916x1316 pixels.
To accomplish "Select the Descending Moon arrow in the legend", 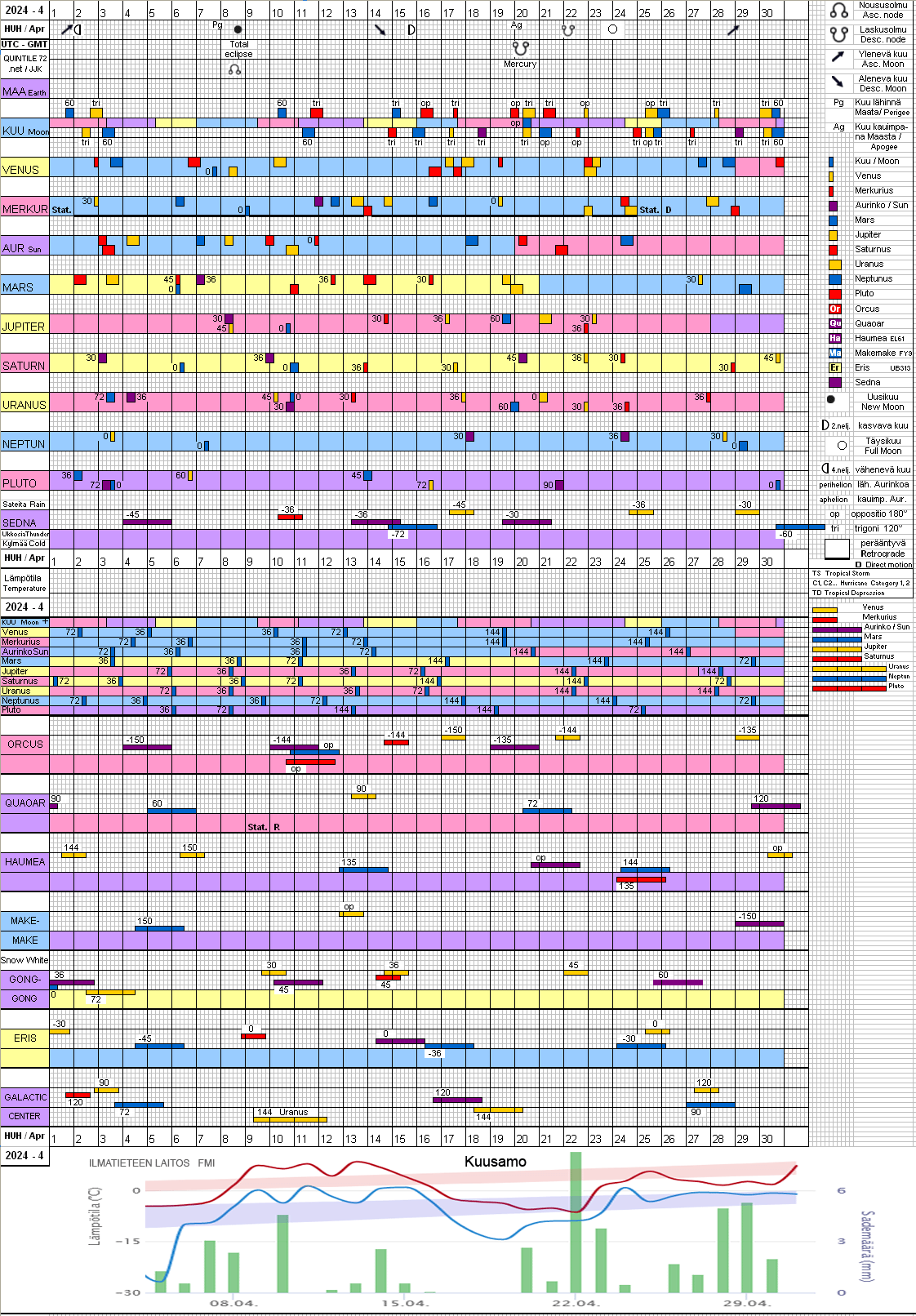I will pos(838,82).
